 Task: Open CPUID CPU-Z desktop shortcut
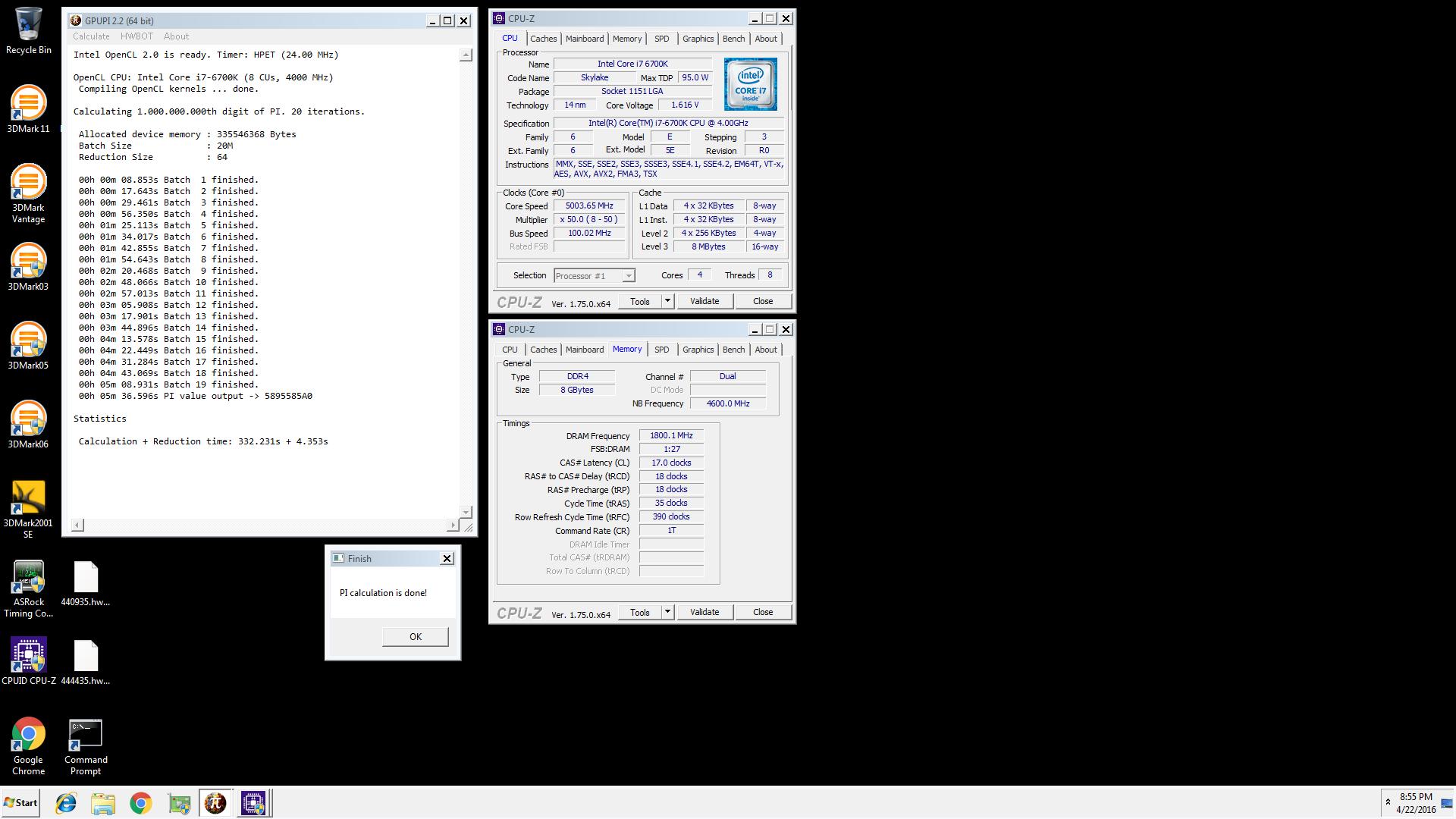[x=28, y=661]
